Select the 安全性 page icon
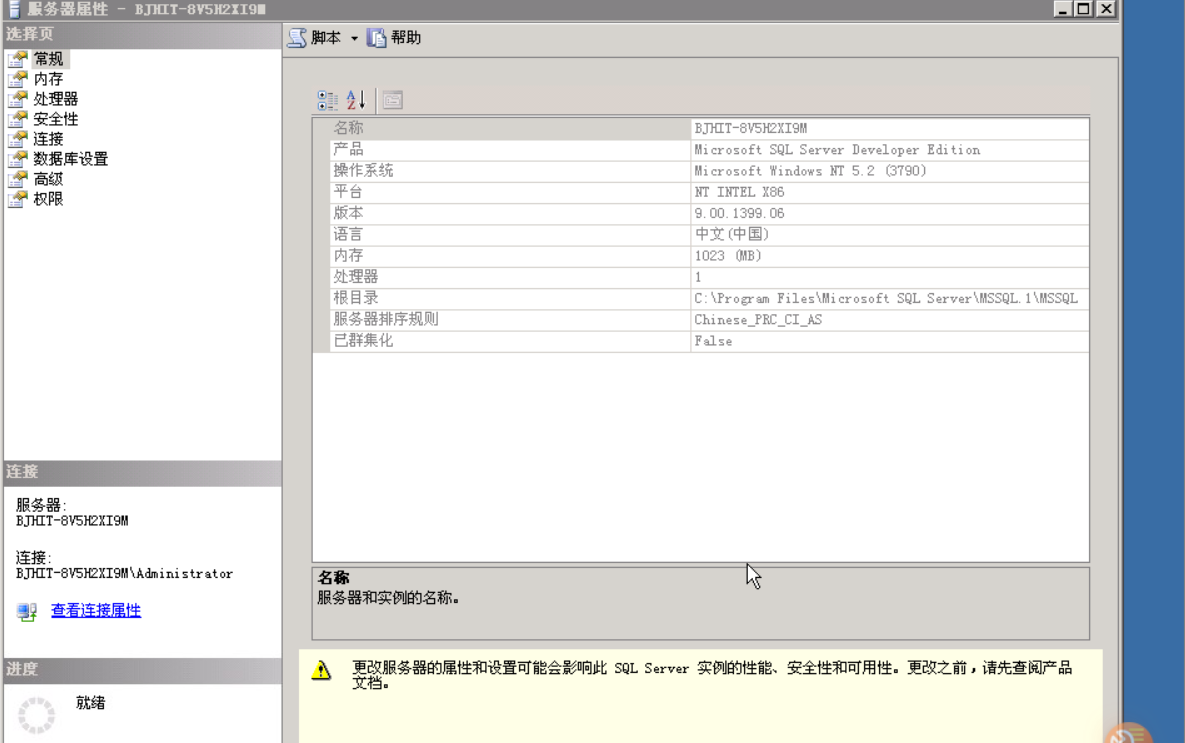Viewport: 1185px width, 743px height. (x=18, y=119)
